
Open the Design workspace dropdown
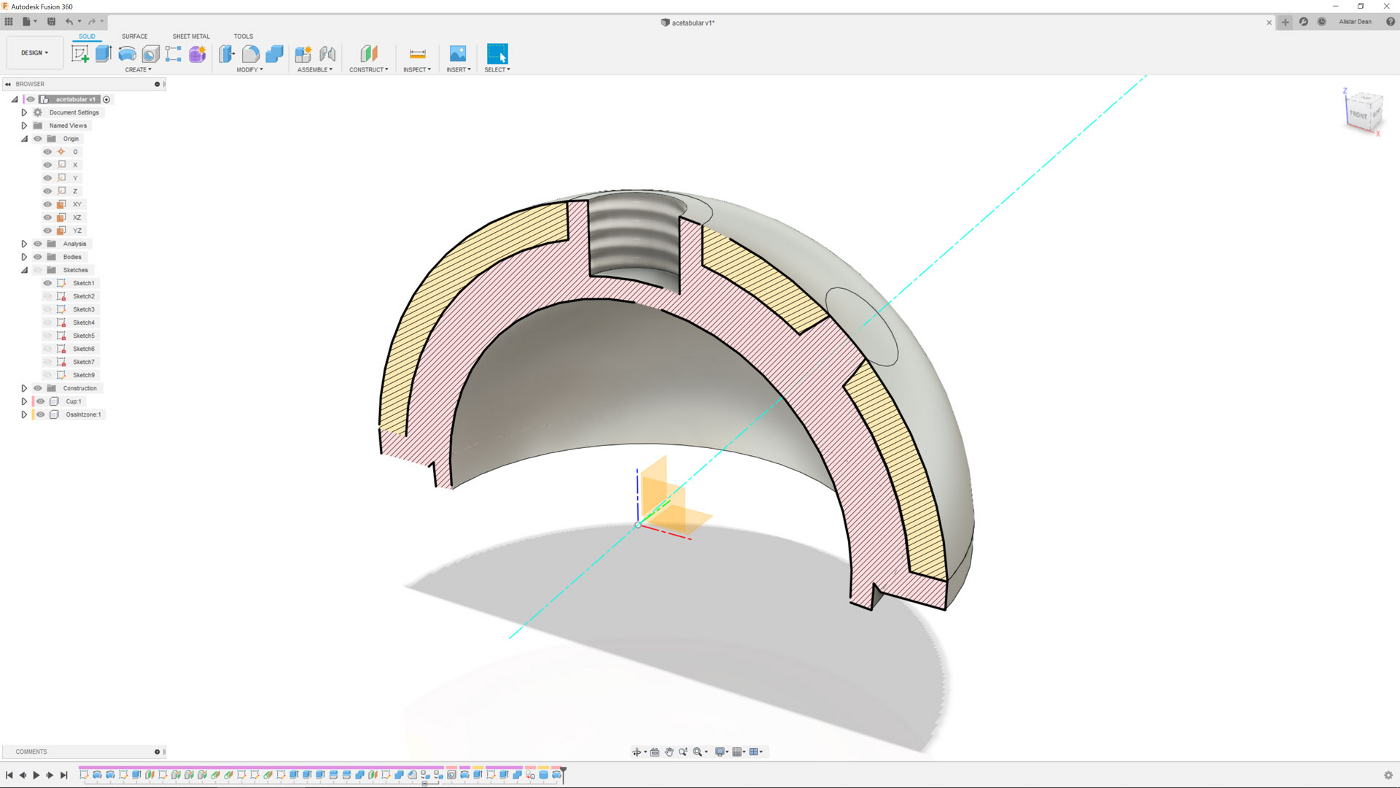point(34,53)
